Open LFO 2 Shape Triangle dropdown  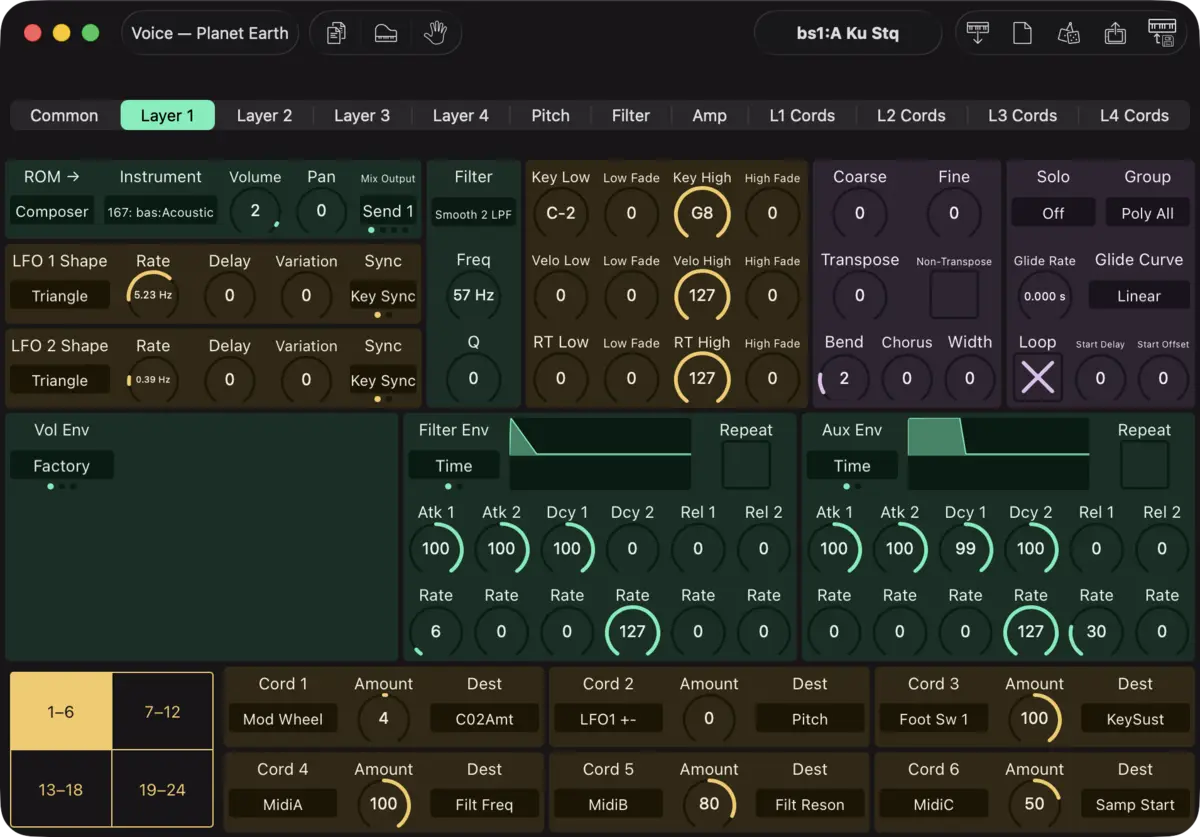click(x=60, y=380)
